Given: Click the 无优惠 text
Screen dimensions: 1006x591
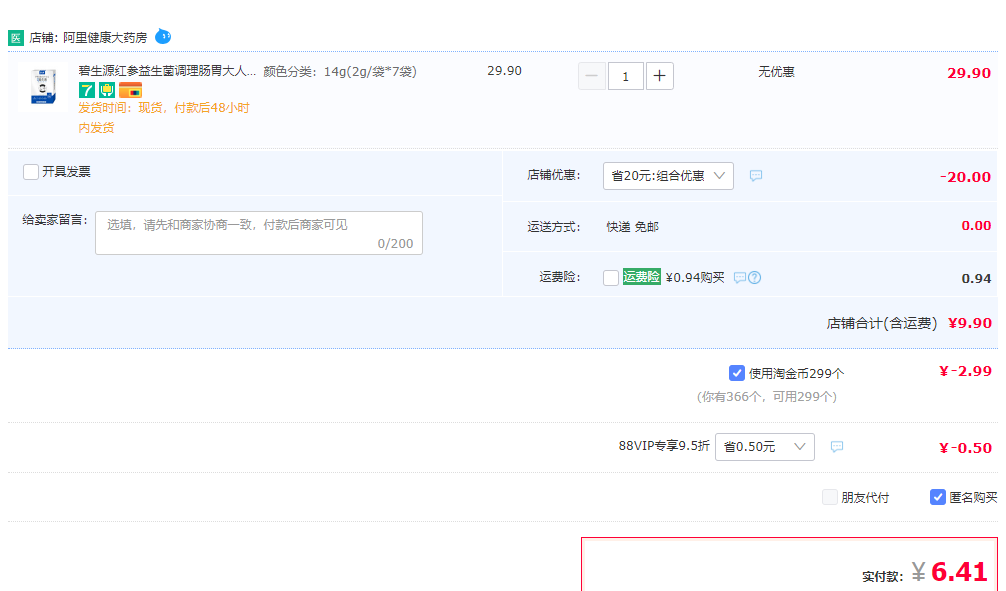Looking at the screenshot, I should [776, 72].
